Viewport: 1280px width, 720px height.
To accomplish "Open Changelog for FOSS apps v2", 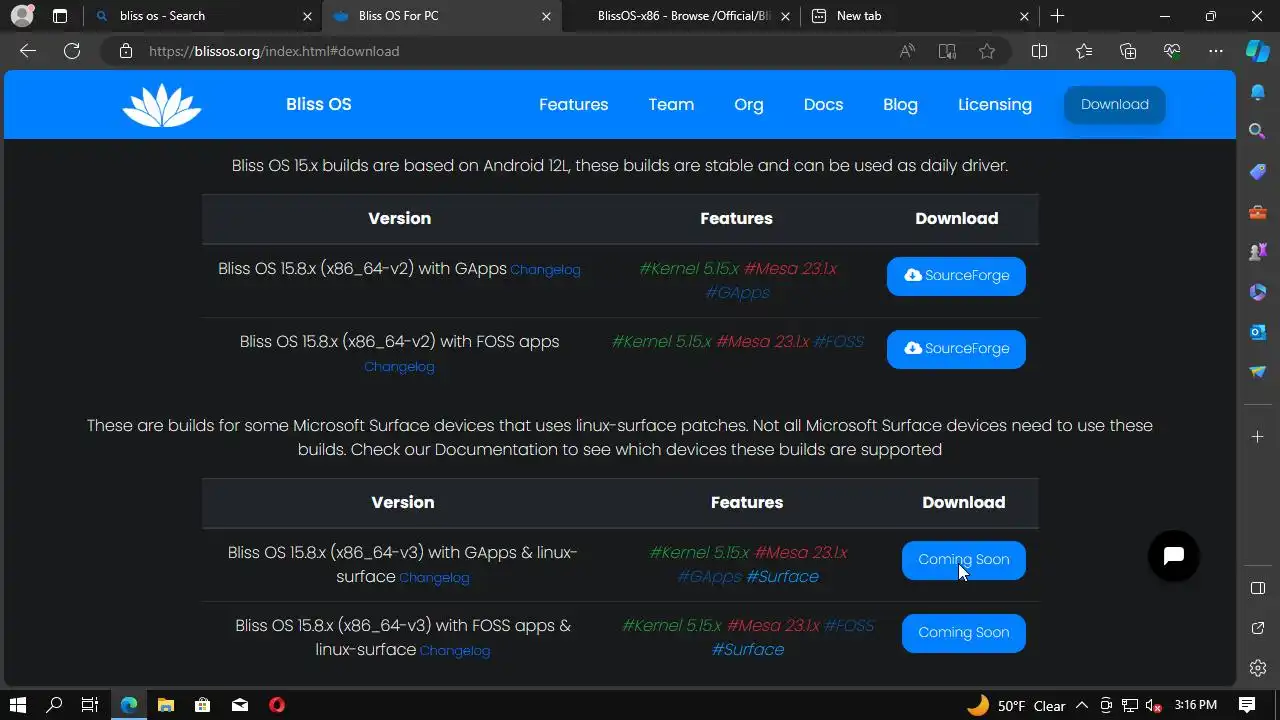I will (x=399, y=367).
